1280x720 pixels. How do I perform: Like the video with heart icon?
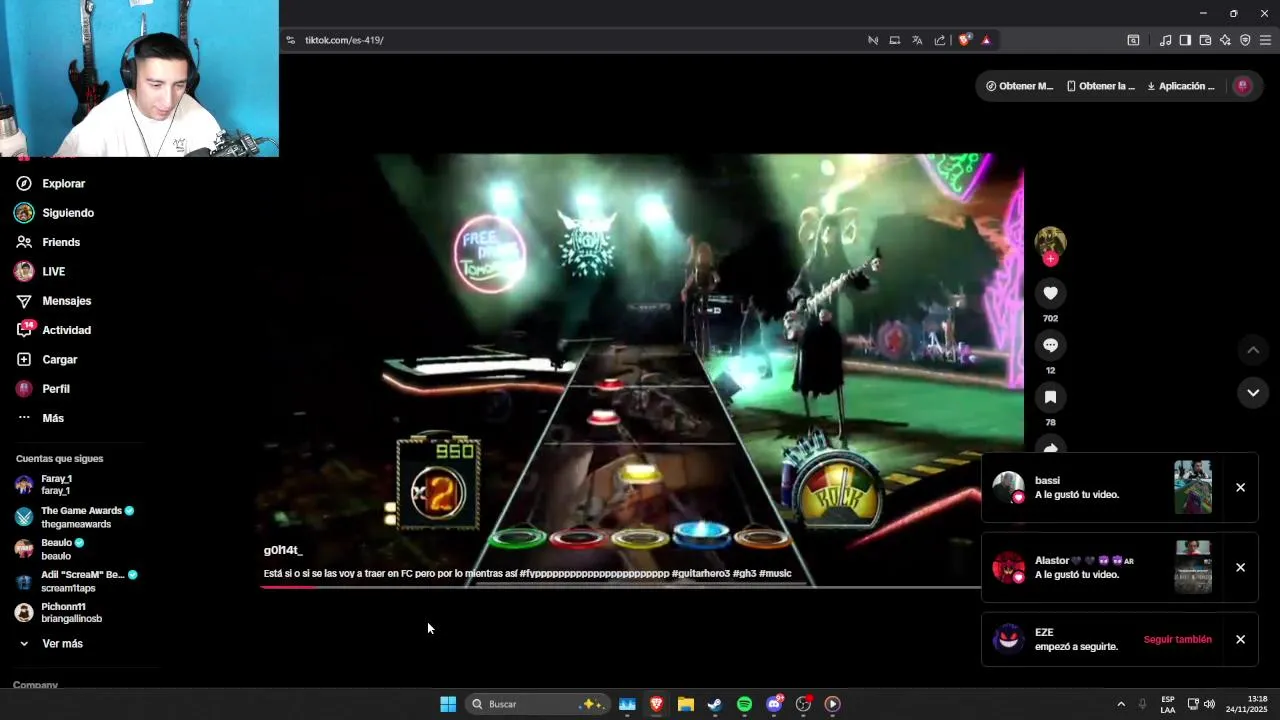point(1050,293)
